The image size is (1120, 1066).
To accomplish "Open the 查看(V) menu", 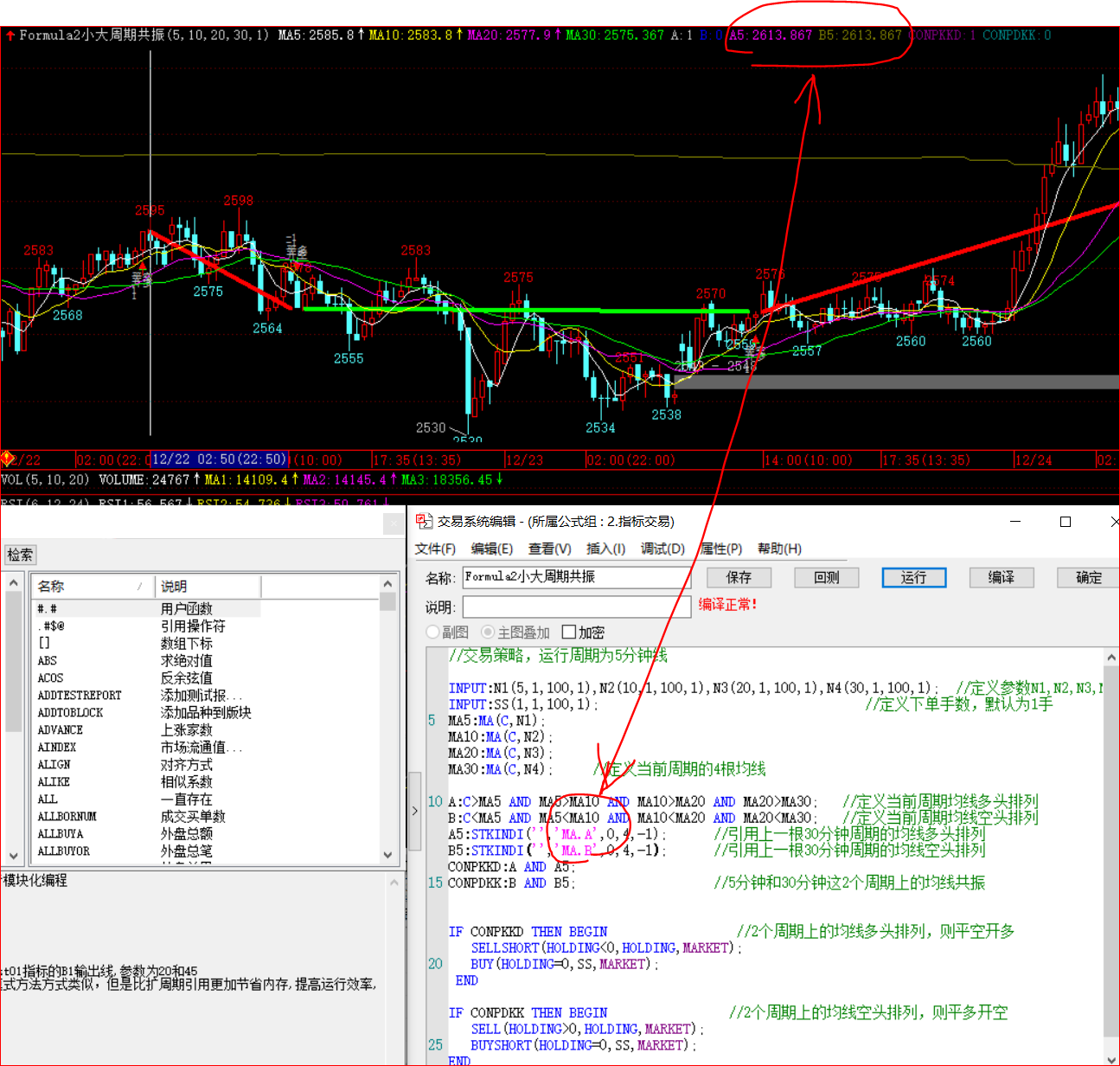I will [549, 549].
